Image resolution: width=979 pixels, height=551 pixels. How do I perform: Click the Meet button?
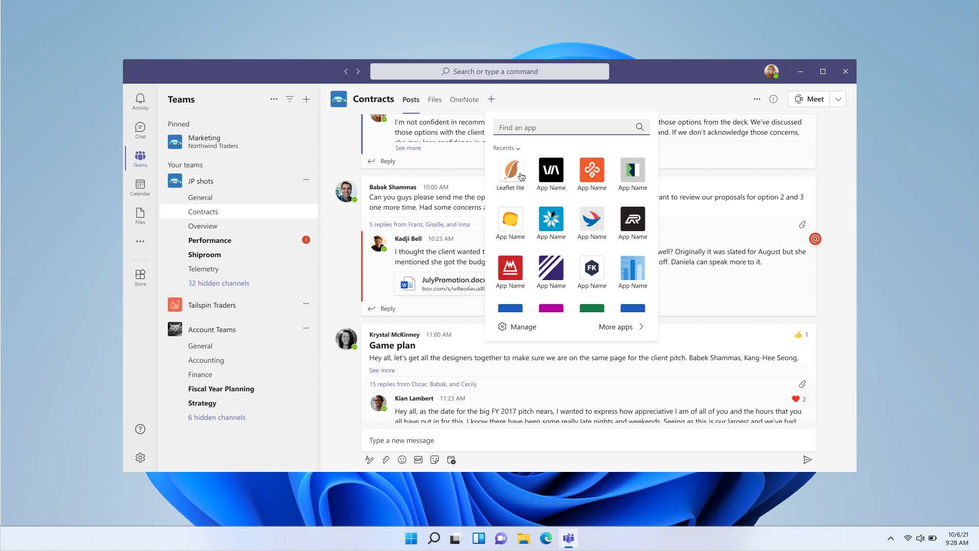809,99
